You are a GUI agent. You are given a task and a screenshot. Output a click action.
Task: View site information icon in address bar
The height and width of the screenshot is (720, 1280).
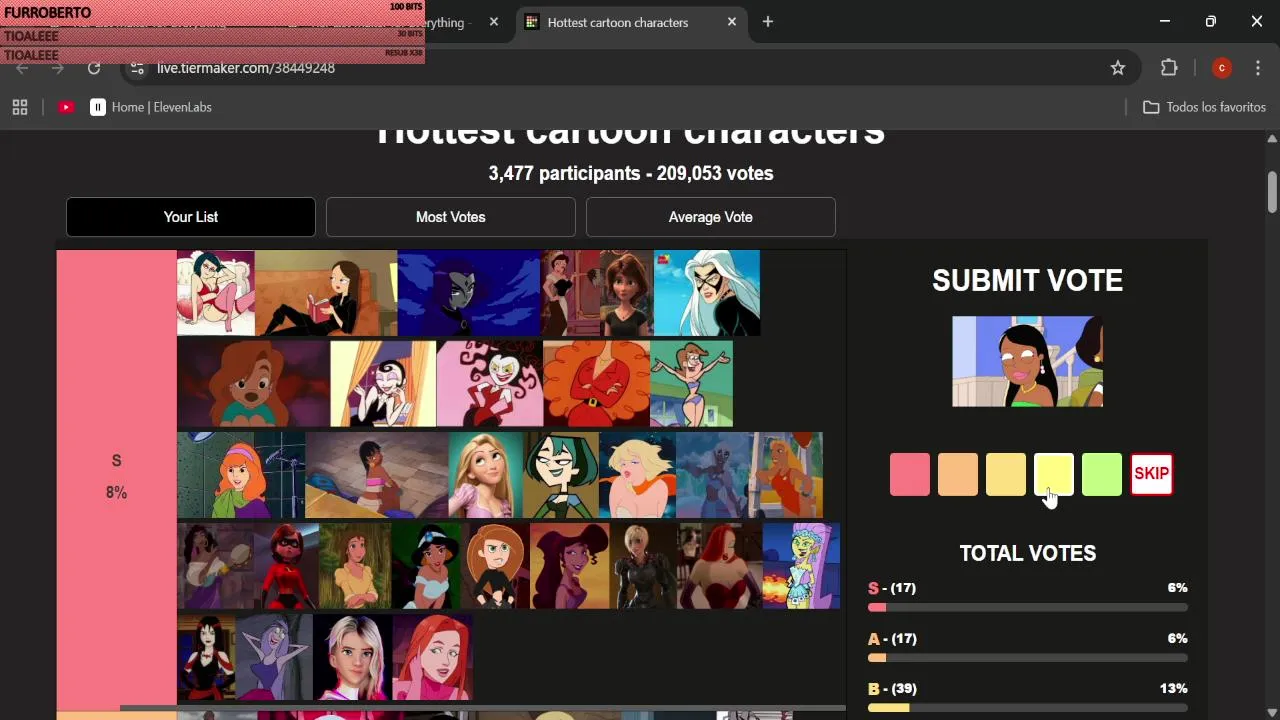(138, 68)
